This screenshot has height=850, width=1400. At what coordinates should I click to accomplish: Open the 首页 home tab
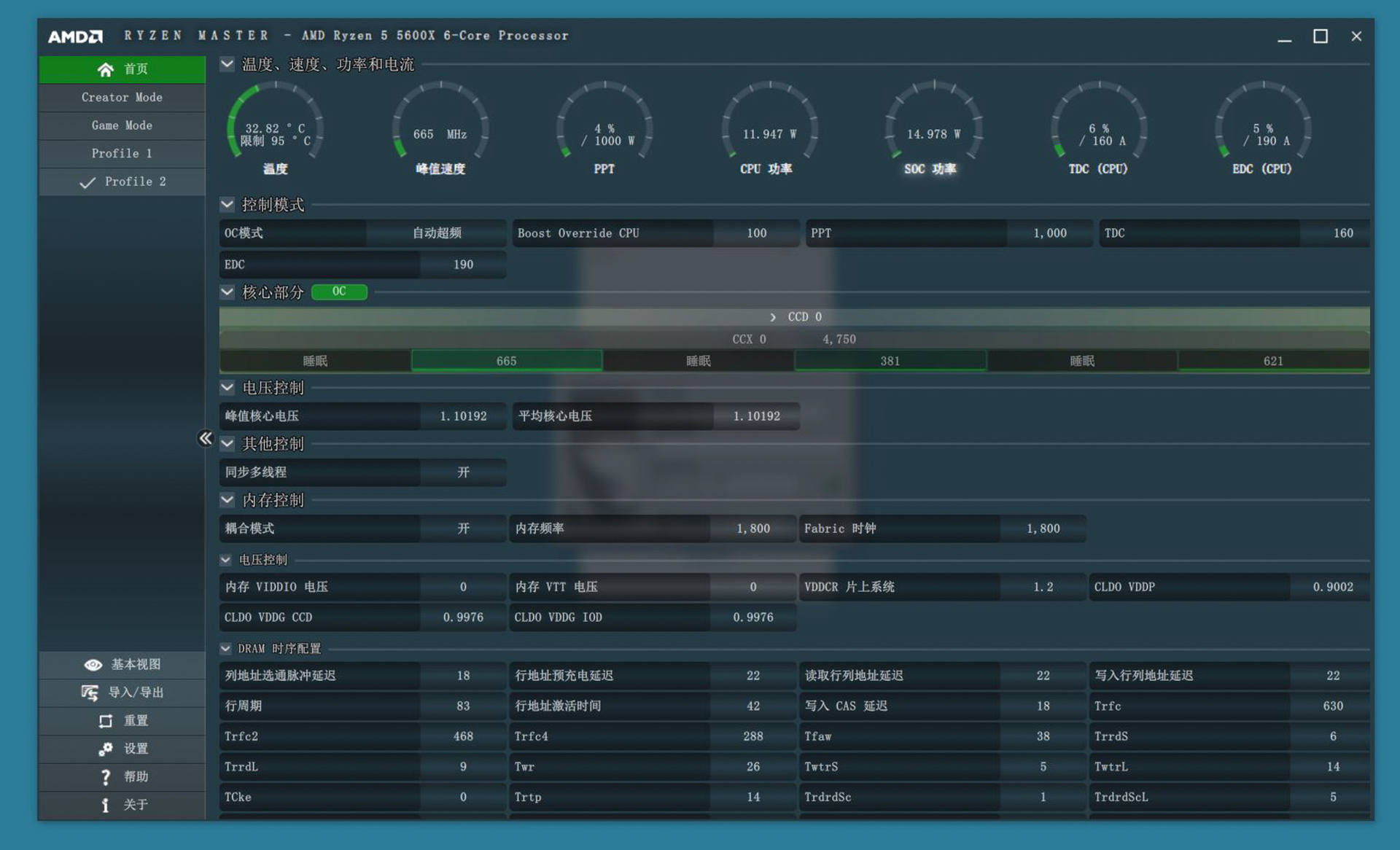[122, 69]
